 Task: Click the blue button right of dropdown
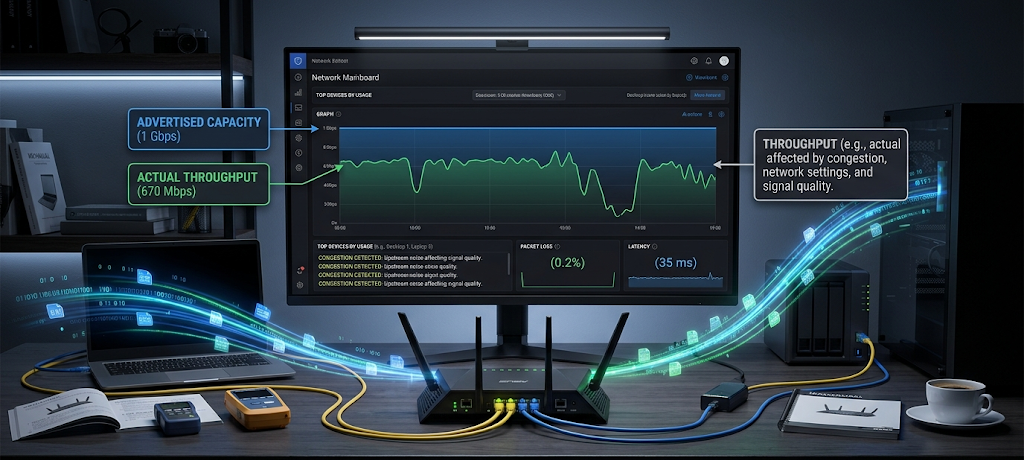707,95
